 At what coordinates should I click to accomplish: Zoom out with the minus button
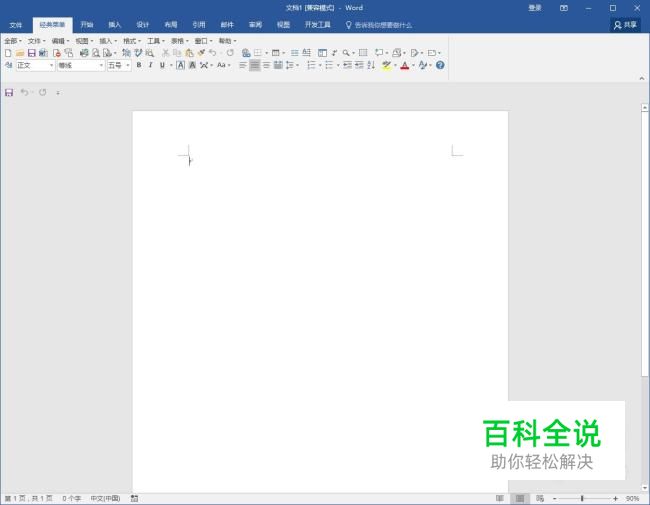coord(555,498)
